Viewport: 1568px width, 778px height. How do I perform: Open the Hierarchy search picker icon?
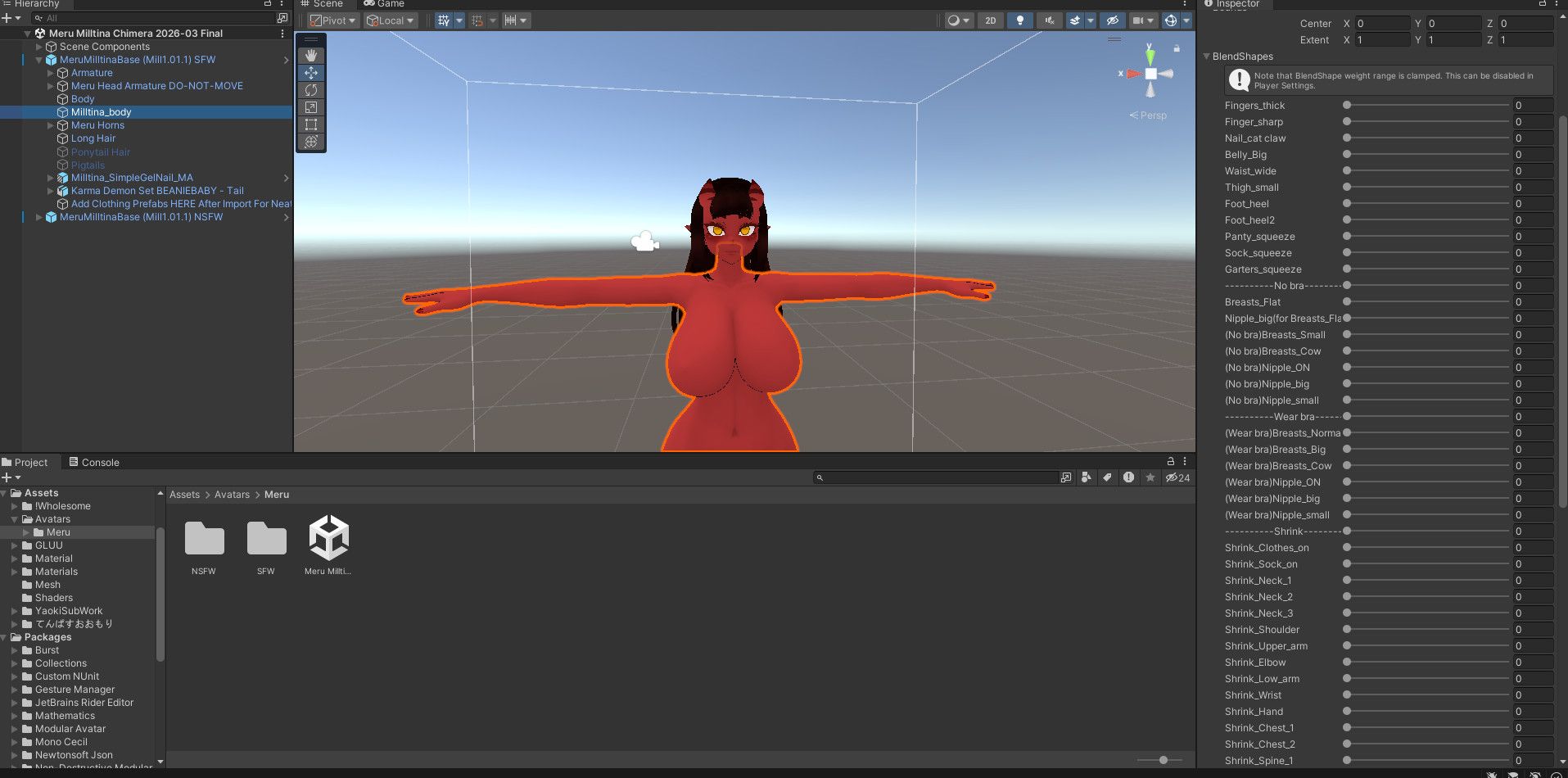pyautogui.click(x=282, y=18)
